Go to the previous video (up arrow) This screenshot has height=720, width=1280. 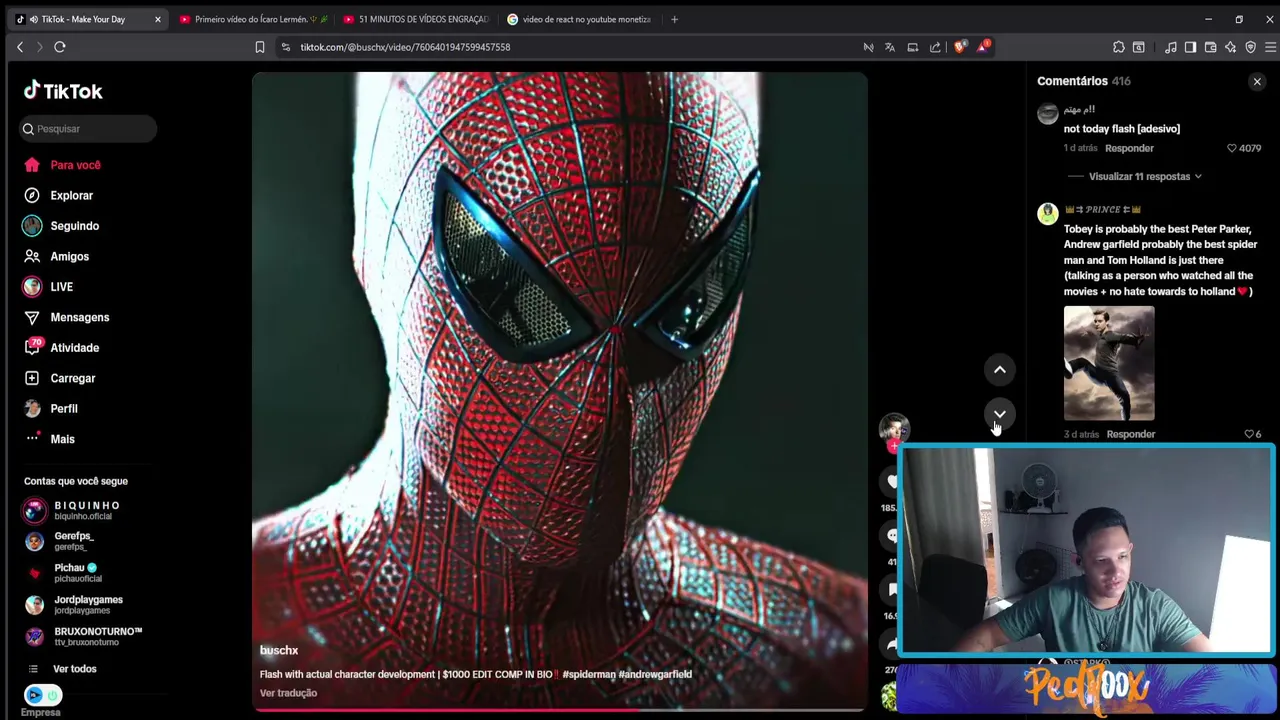pyautogui.click(x=999, y=370)
